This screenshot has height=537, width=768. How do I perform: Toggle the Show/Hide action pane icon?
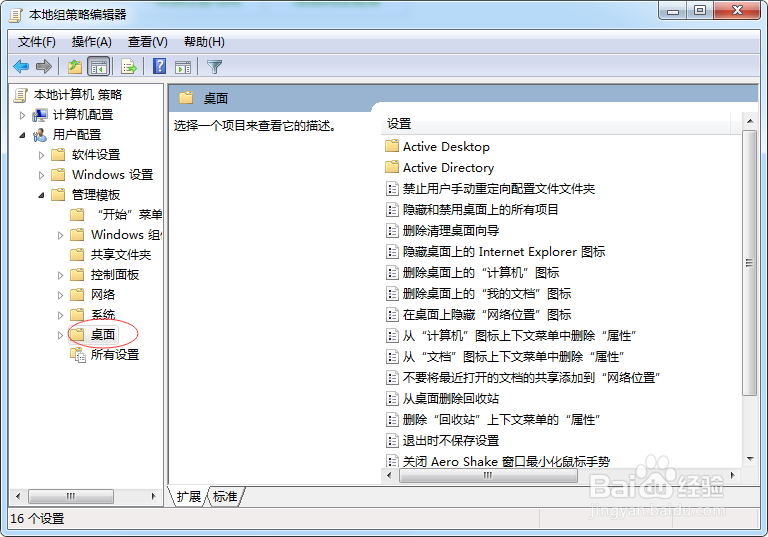[183, 66]
